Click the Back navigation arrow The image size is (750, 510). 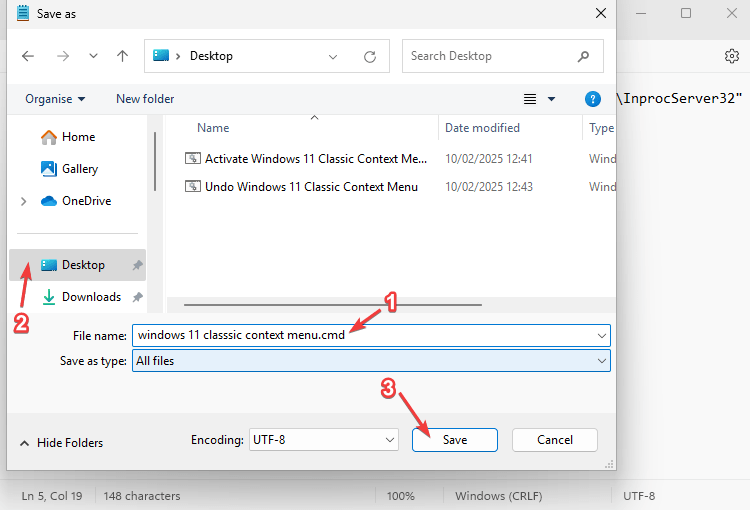tap(28, 56)
